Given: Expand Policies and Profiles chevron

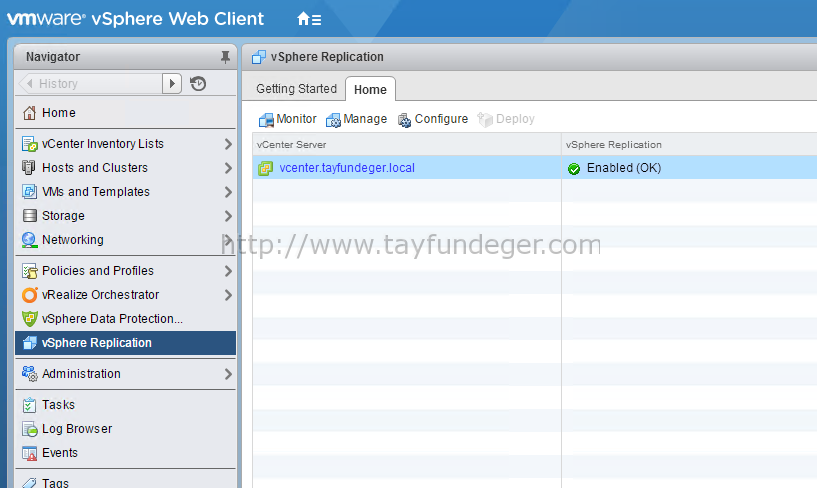Looking at the screenshot, I should click(x=228, y=271).
